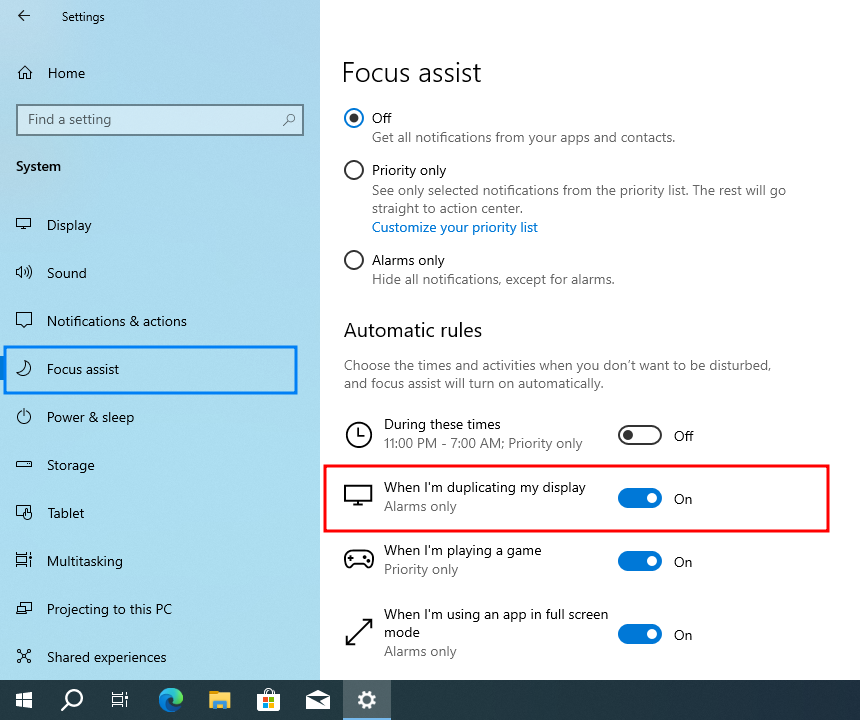
Task: Select the Priority only radio button
Action: click(x=354, y=170)
